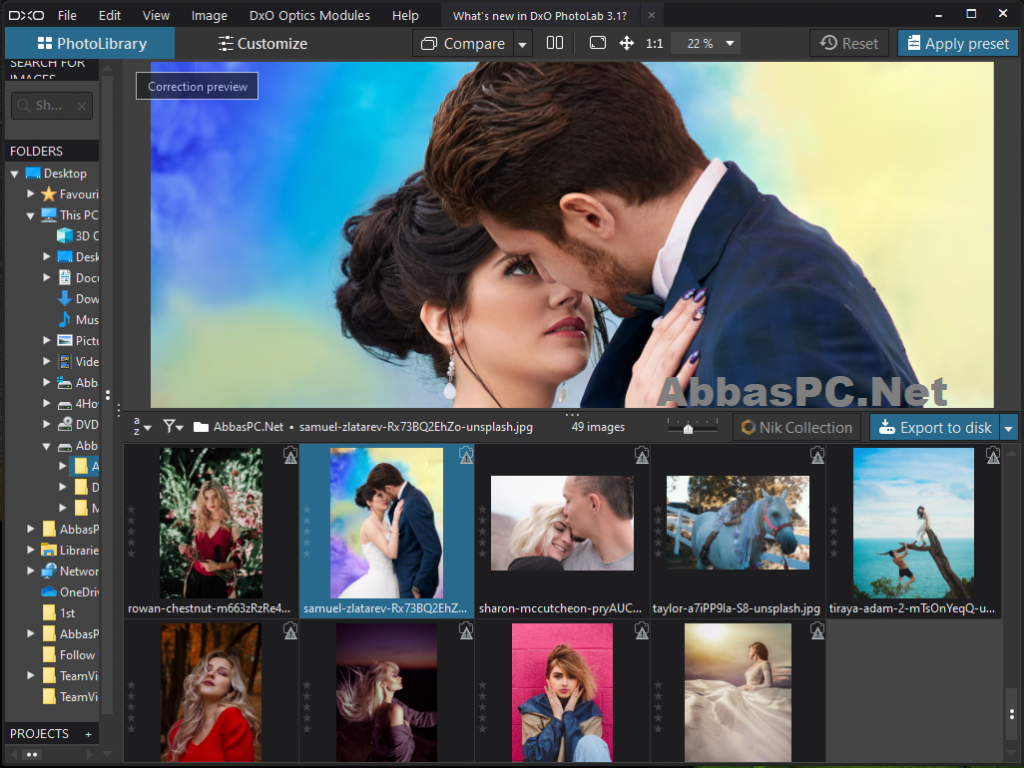Screen dimensions: 1024x768
Task: Click the search images input field
Action: [x=52, y=106]
